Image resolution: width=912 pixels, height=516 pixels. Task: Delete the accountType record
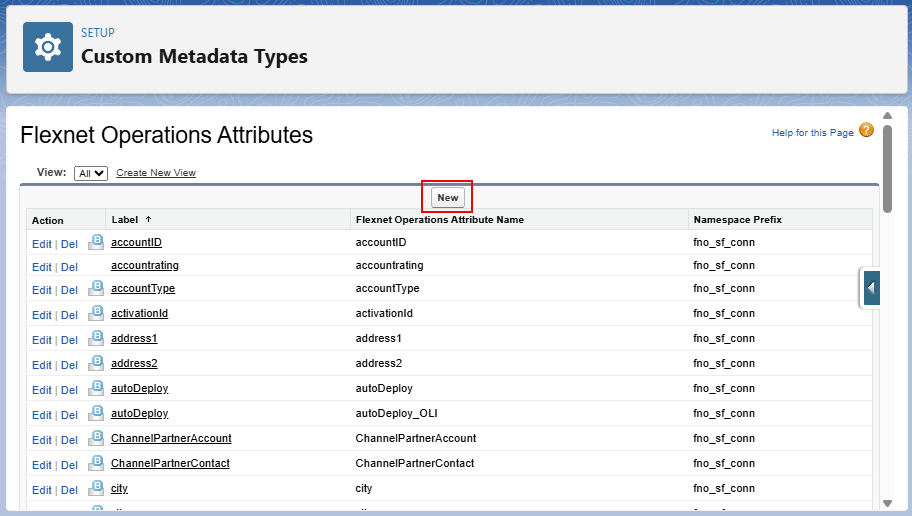click(69, 290)
